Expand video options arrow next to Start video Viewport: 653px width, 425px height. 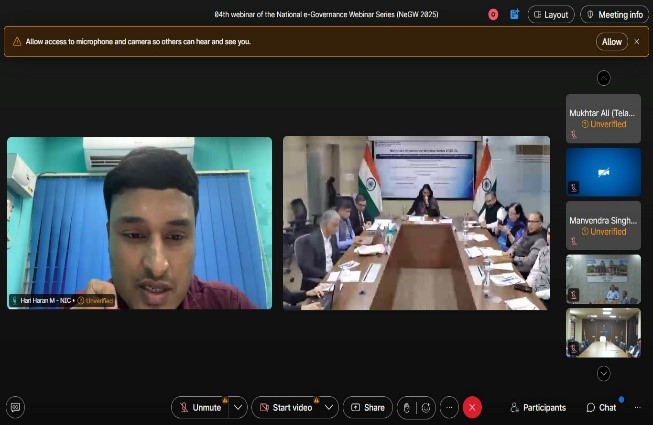(329, 408)
